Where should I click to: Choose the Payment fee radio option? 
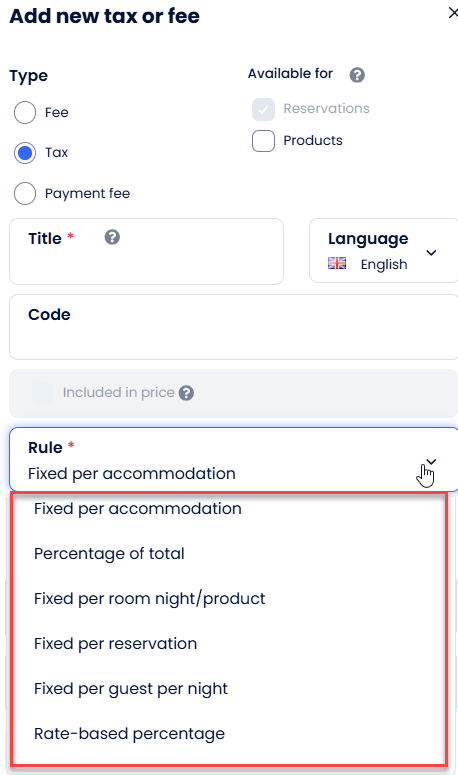coord(25,193)
